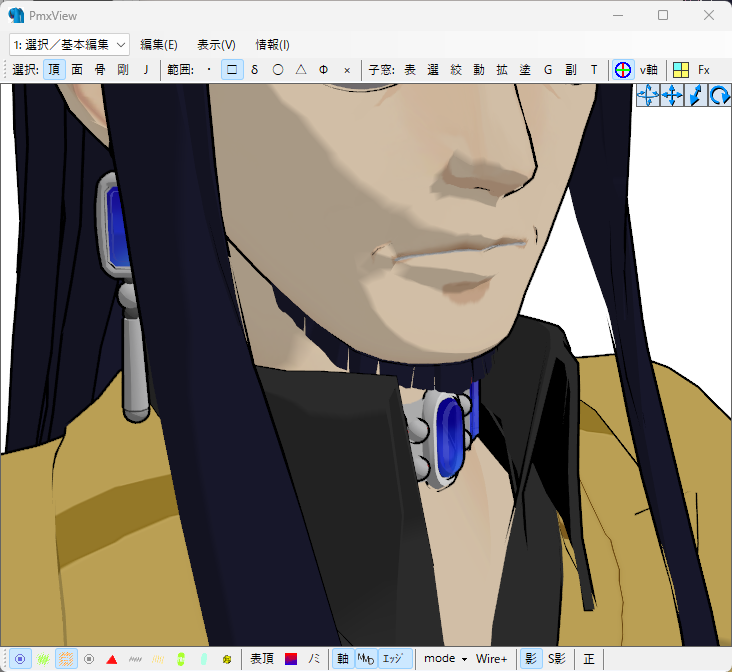The image size is (732, 672).
Task: Click the Wire+ button
Action: point(491,659)
